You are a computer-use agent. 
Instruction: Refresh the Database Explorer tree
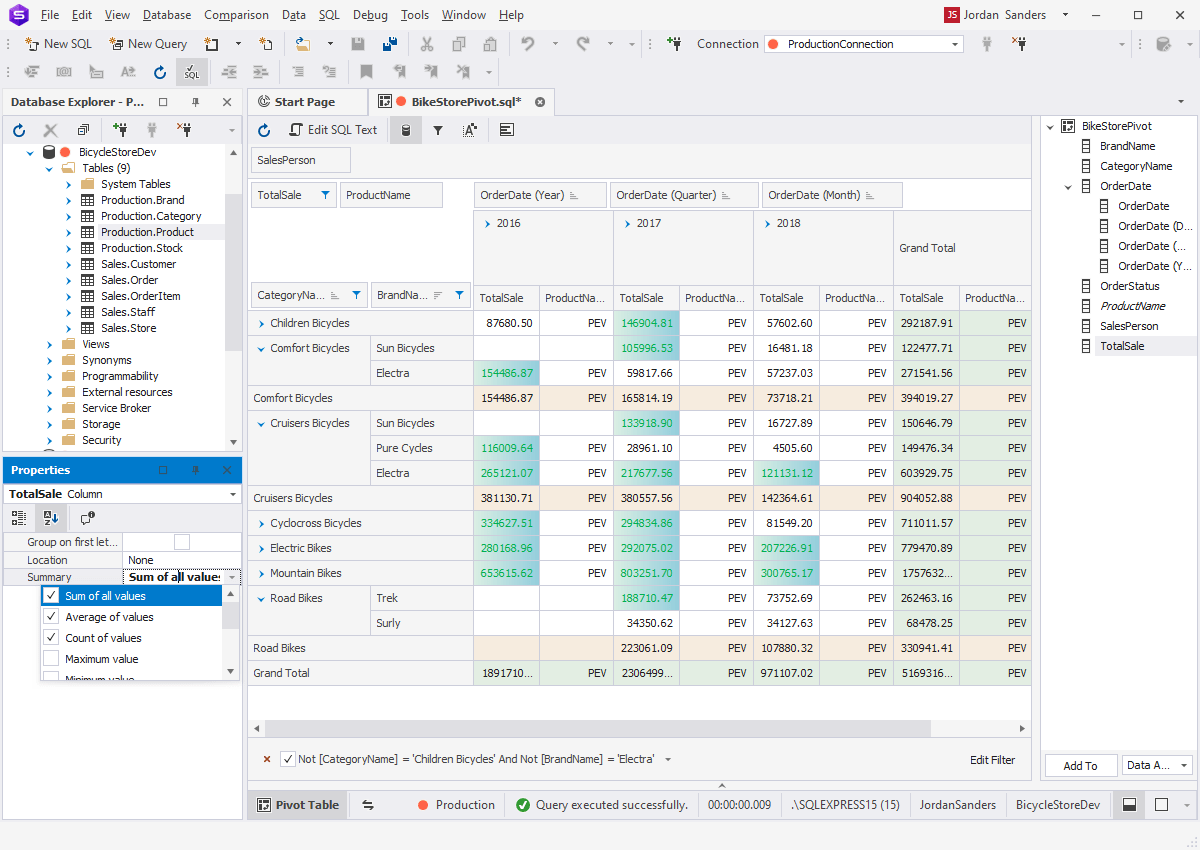click(x=18, y=130)
